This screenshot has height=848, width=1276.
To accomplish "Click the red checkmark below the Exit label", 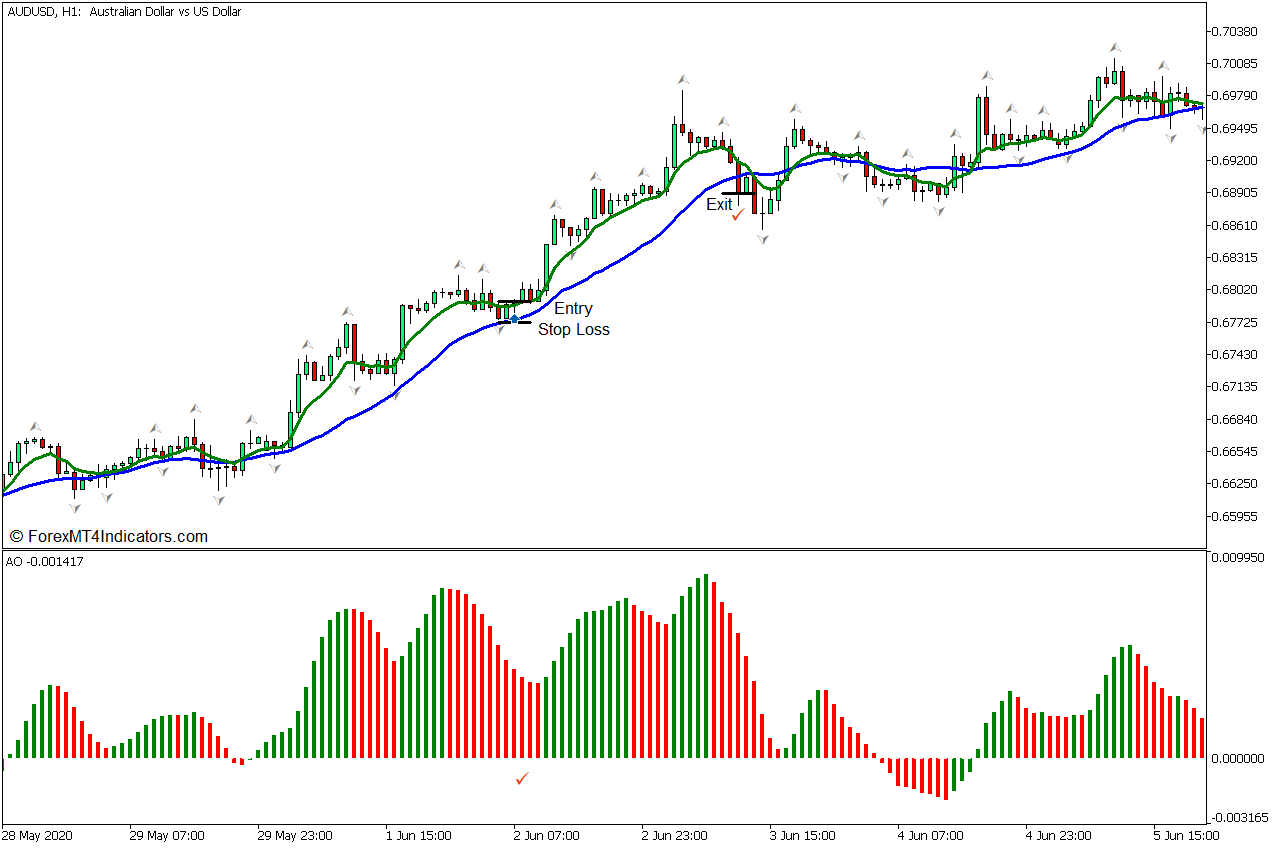I will click(x=737, y=215).
